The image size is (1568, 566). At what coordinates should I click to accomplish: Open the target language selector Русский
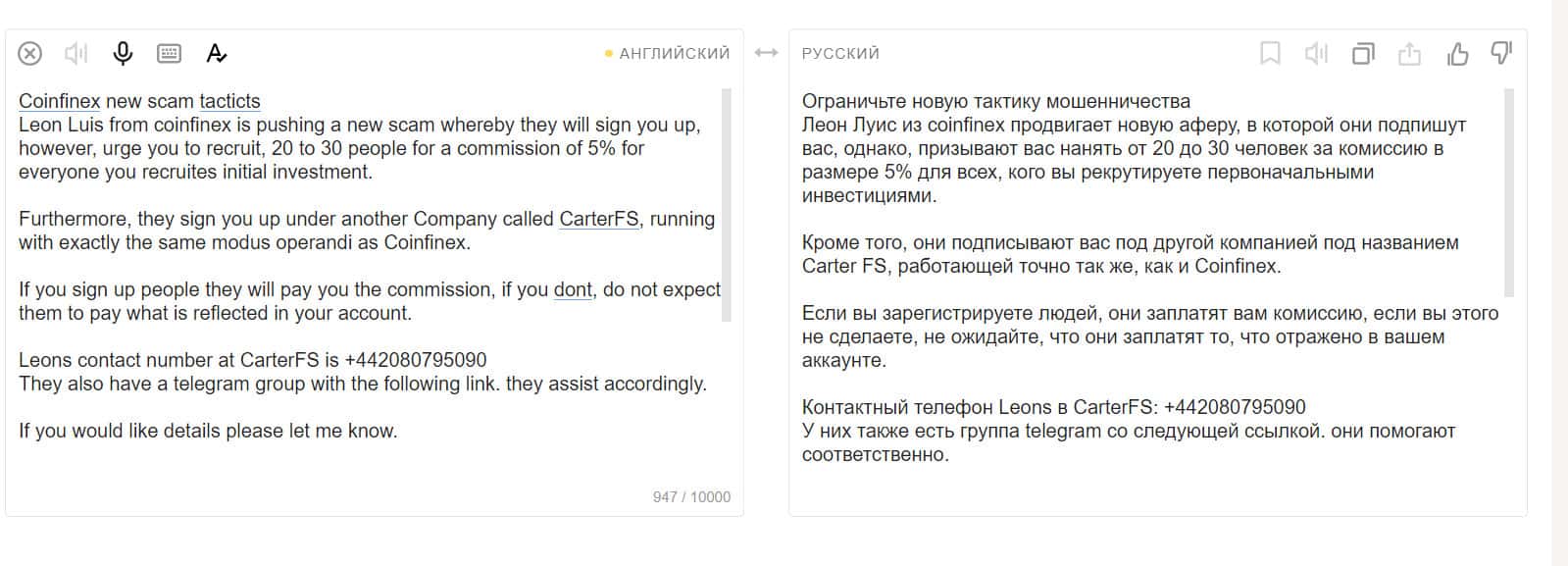tap(840, 53)
